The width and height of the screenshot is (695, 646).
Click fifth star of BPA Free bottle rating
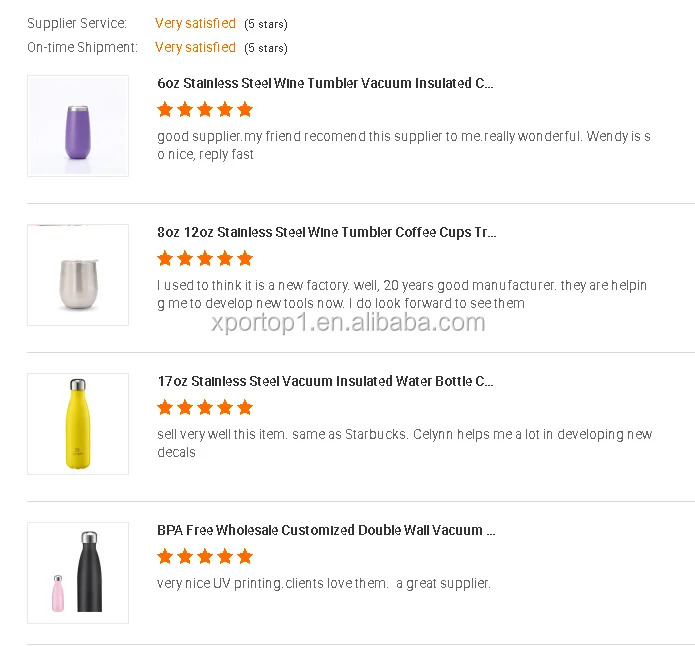pyautogui.click(x=245, y=556)
